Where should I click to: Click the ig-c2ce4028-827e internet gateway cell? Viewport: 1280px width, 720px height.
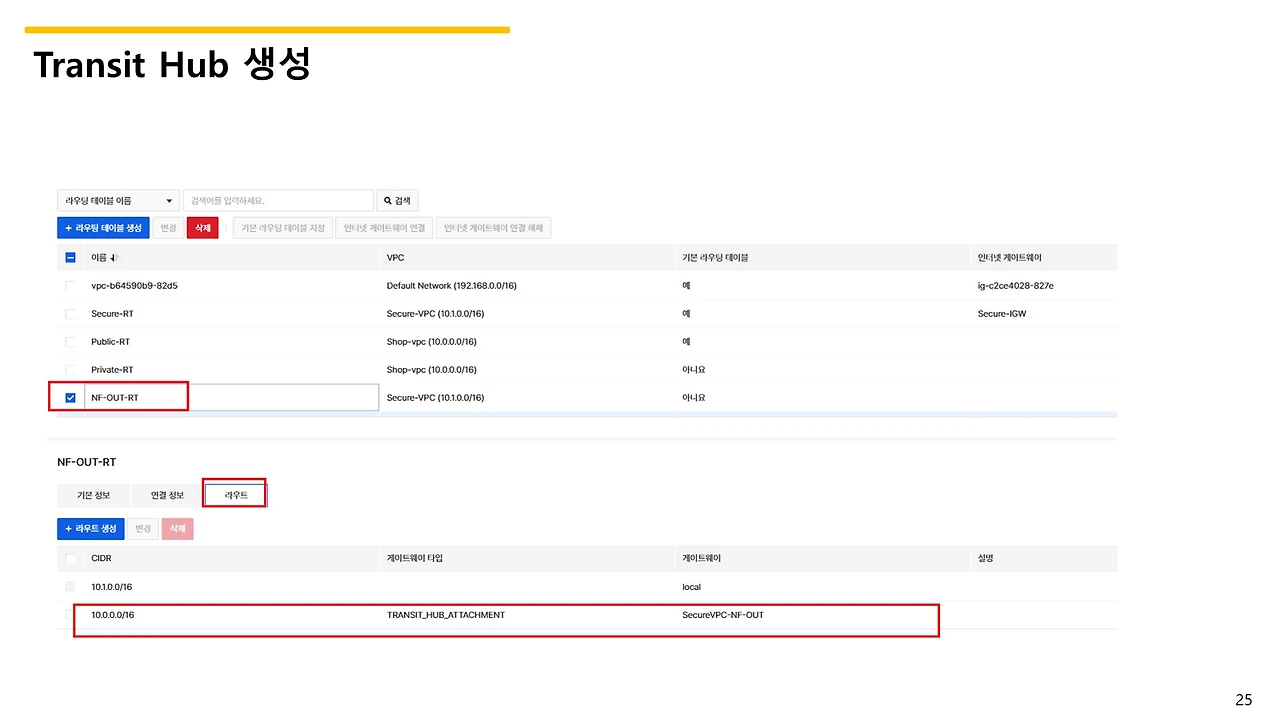tap(1015, 286)
